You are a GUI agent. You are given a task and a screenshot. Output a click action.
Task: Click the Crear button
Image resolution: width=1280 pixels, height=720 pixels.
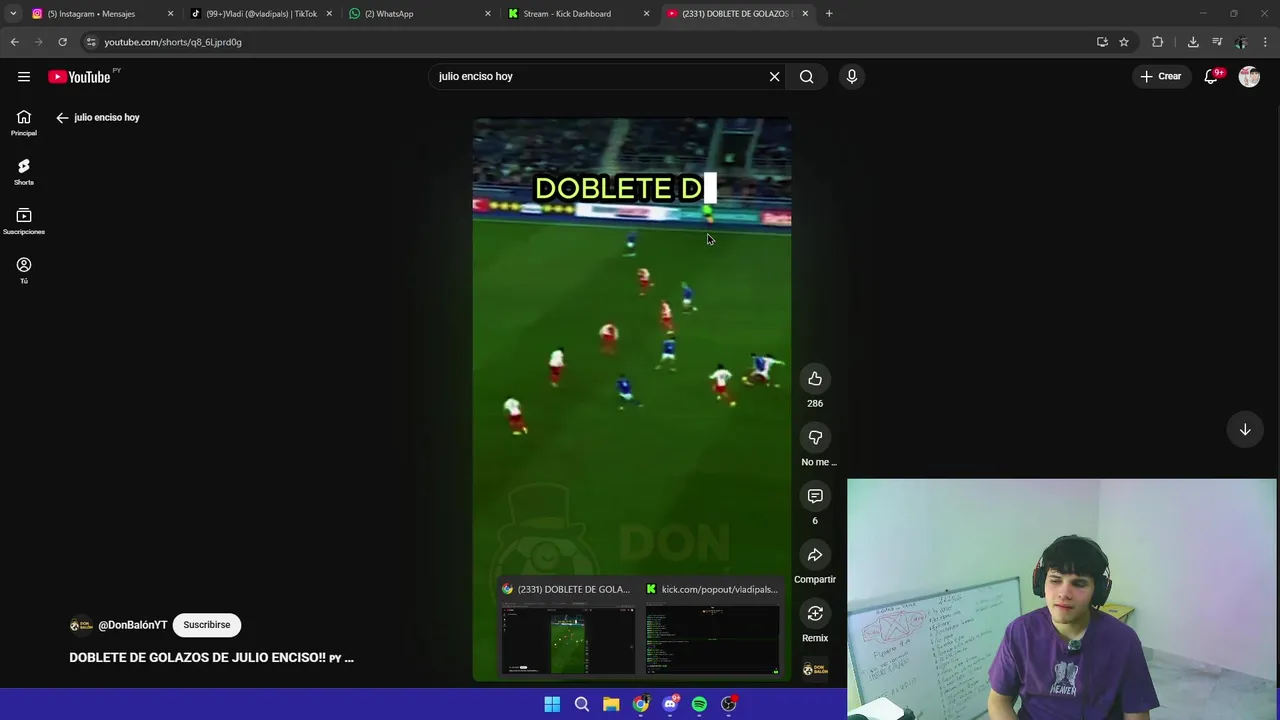click(x=1161, y=76)
